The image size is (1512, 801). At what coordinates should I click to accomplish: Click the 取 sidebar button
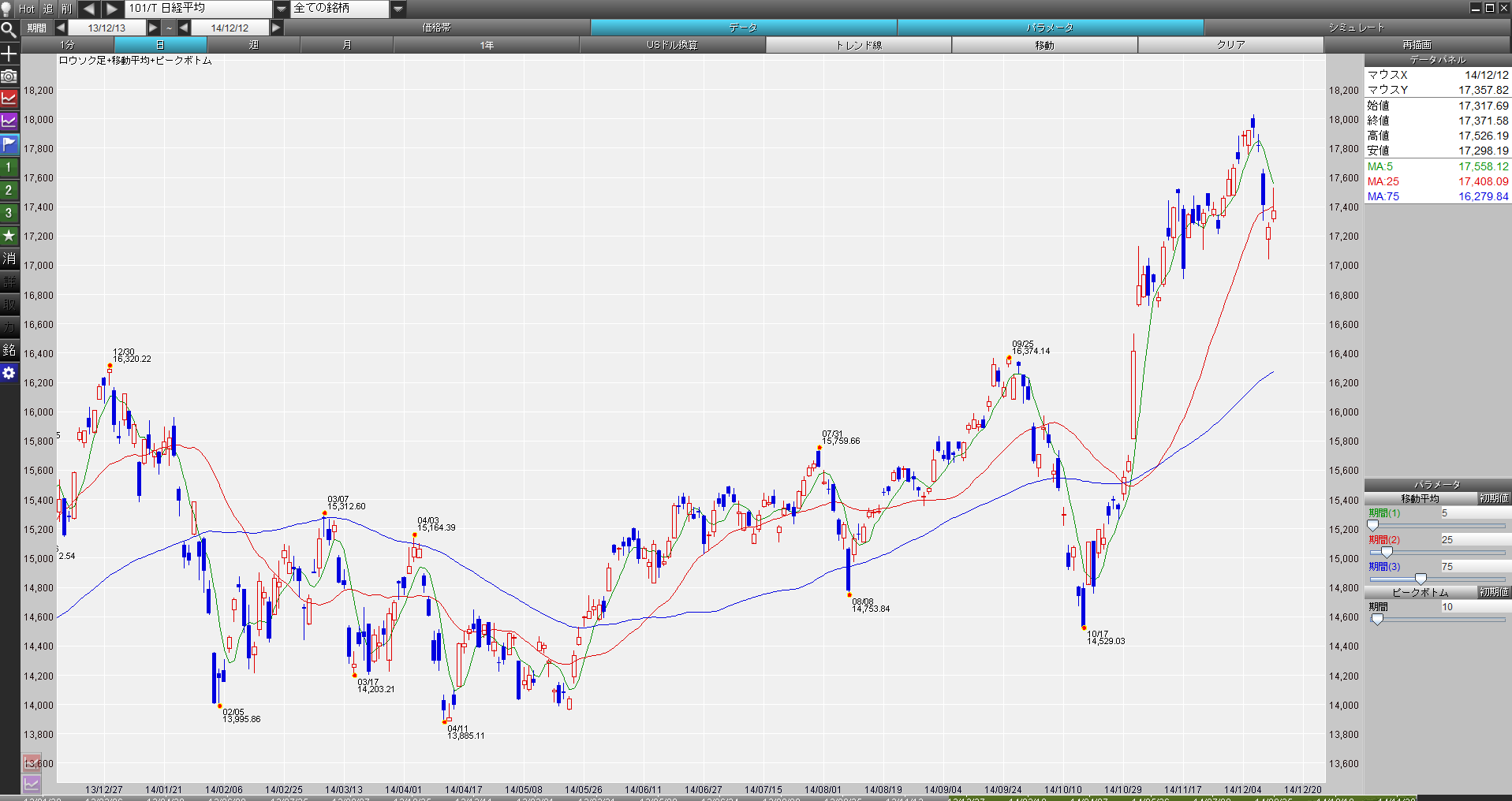pyautogui.click(x=9, y=305)
